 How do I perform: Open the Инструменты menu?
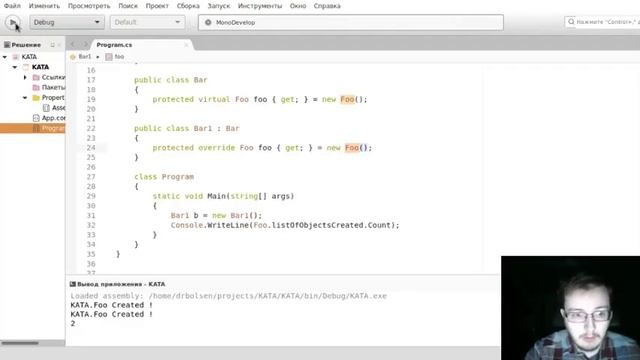click(260, 6)
